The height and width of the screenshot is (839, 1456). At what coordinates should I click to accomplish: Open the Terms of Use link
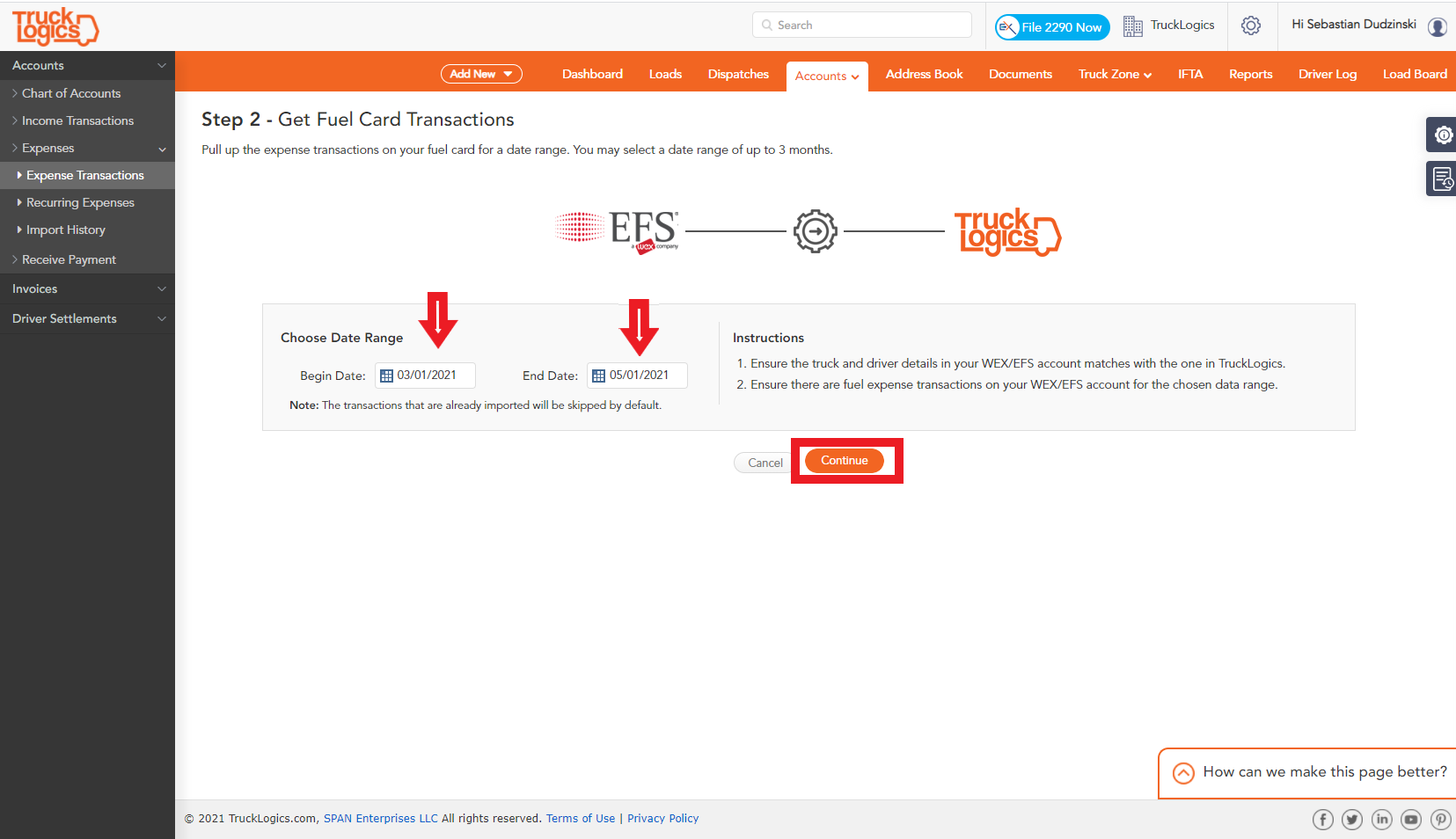click(x=581, y=818)
